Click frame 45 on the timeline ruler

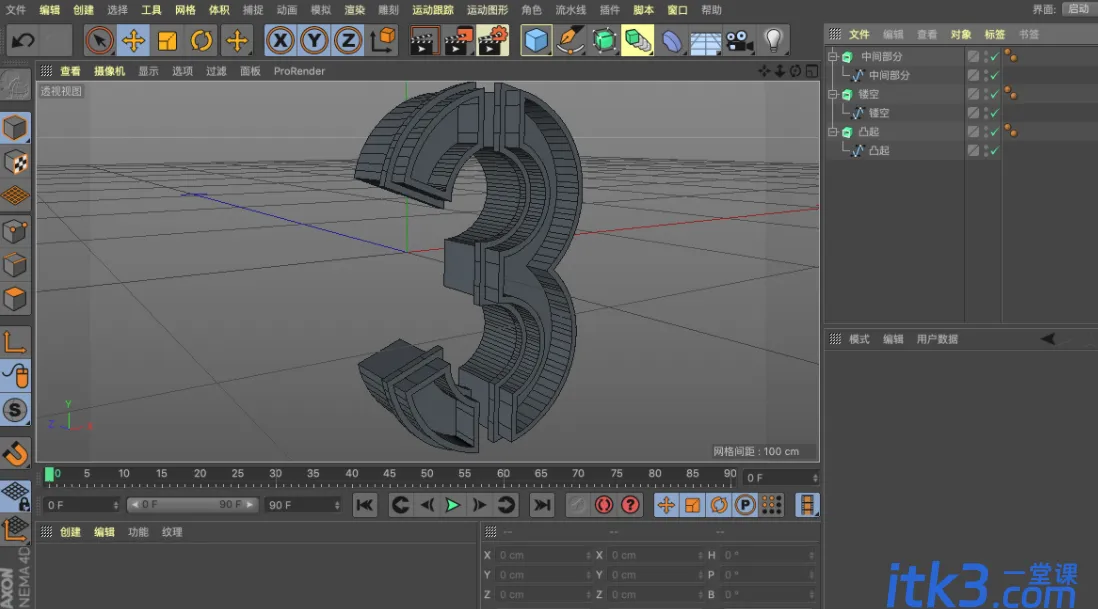[x=389, y=474]
